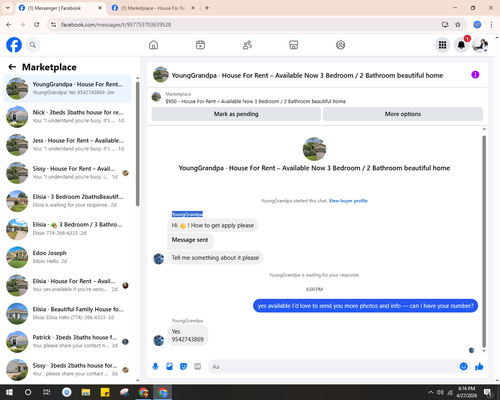
Task: Open the emoji picker in message box
Action: click(463, 367)
